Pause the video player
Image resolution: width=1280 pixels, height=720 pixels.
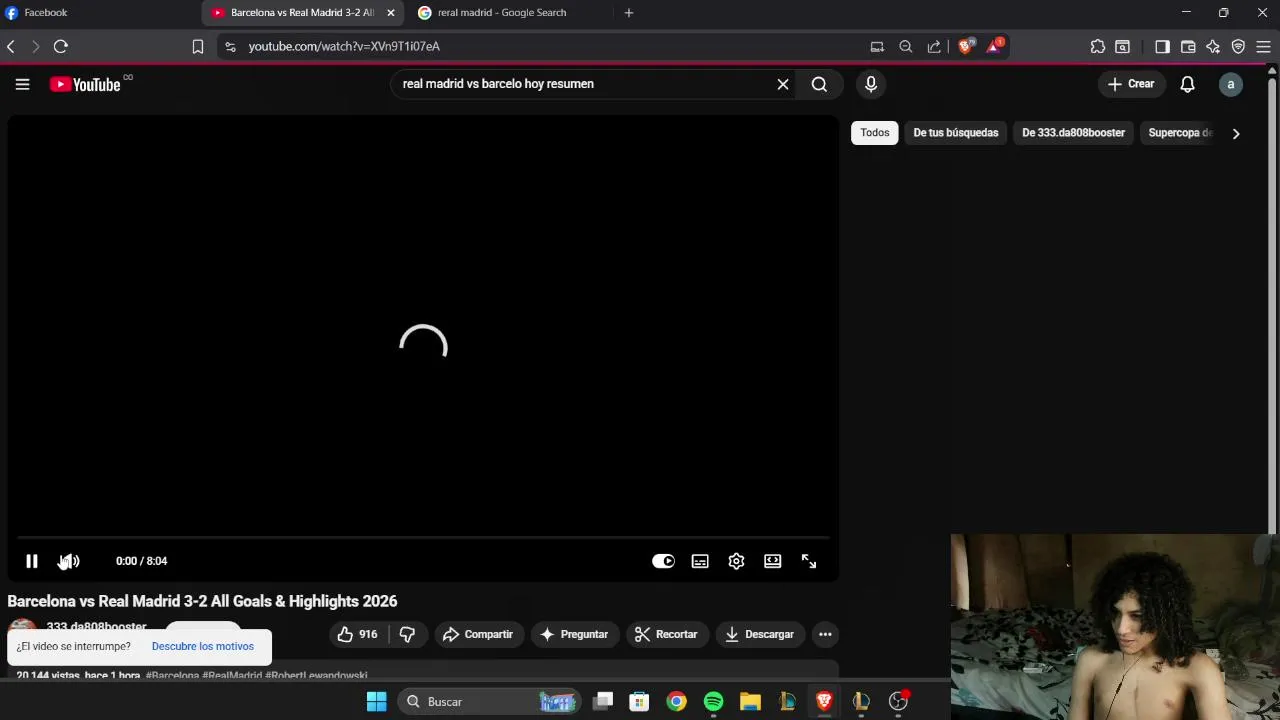click(32, 561)
